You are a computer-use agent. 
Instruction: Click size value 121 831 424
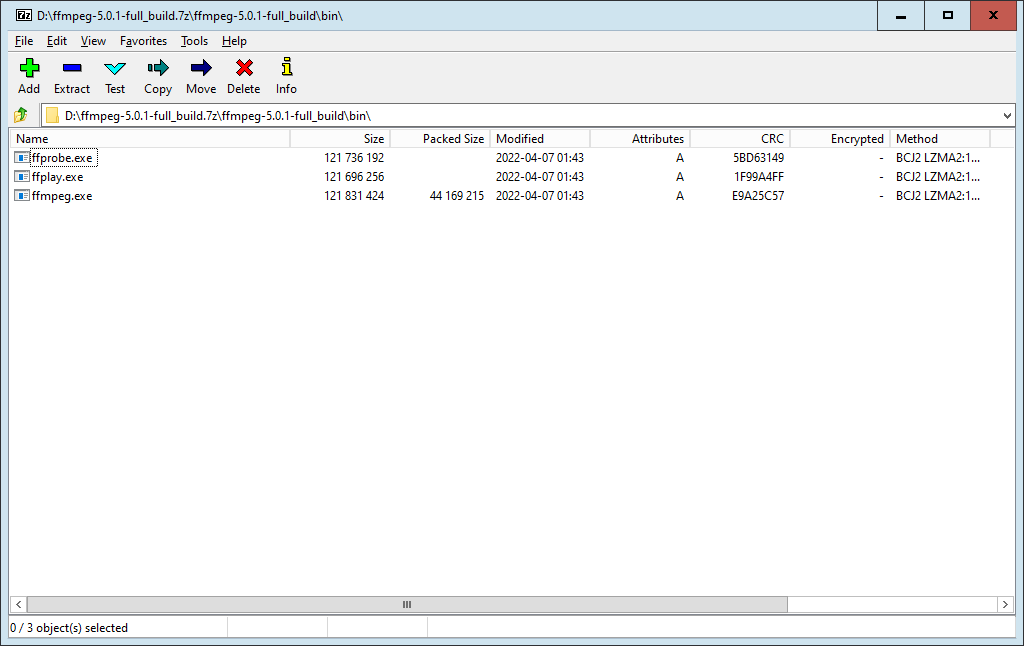point(354,195)
